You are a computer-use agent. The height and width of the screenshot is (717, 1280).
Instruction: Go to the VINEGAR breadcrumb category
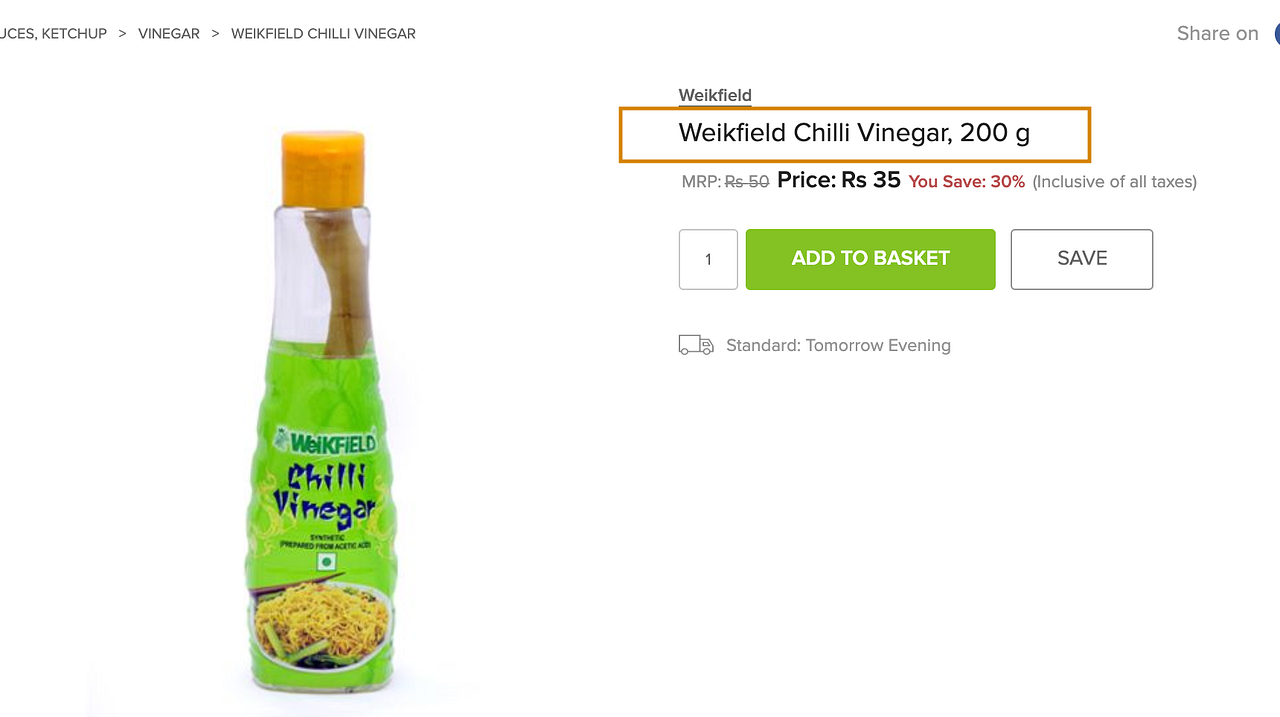[169, 34]
